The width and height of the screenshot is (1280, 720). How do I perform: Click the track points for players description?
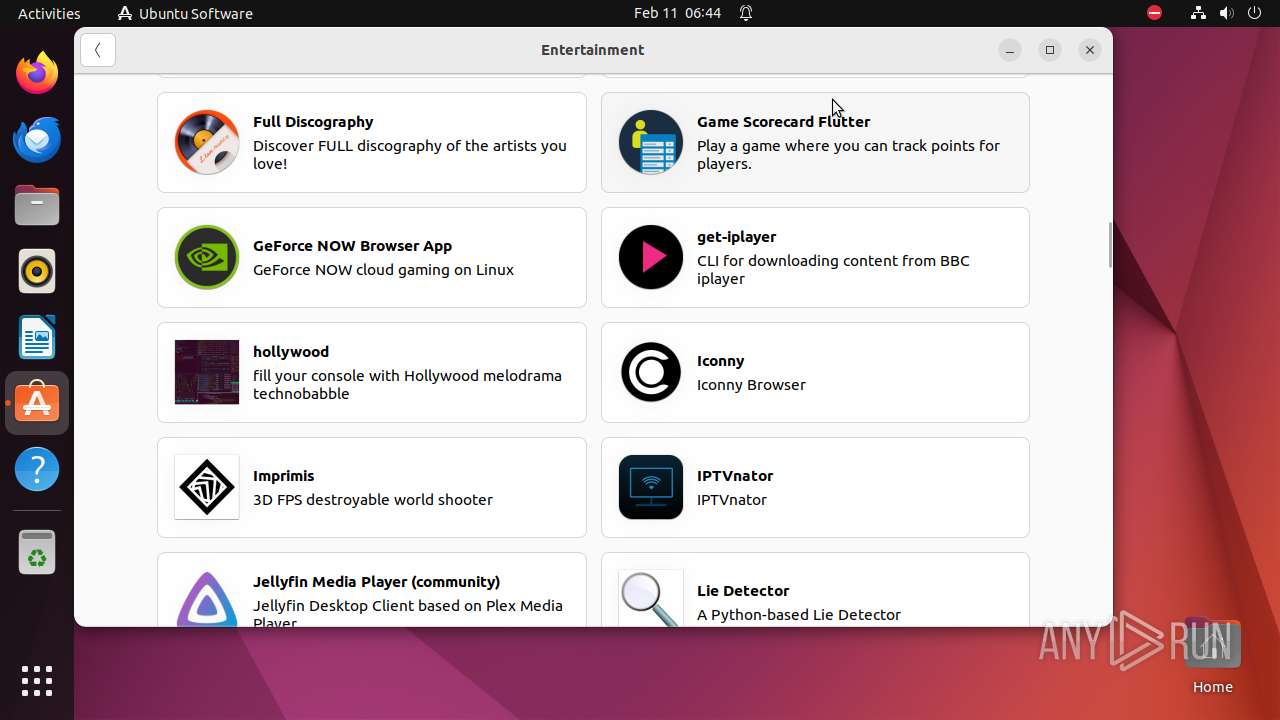(848, 155)
